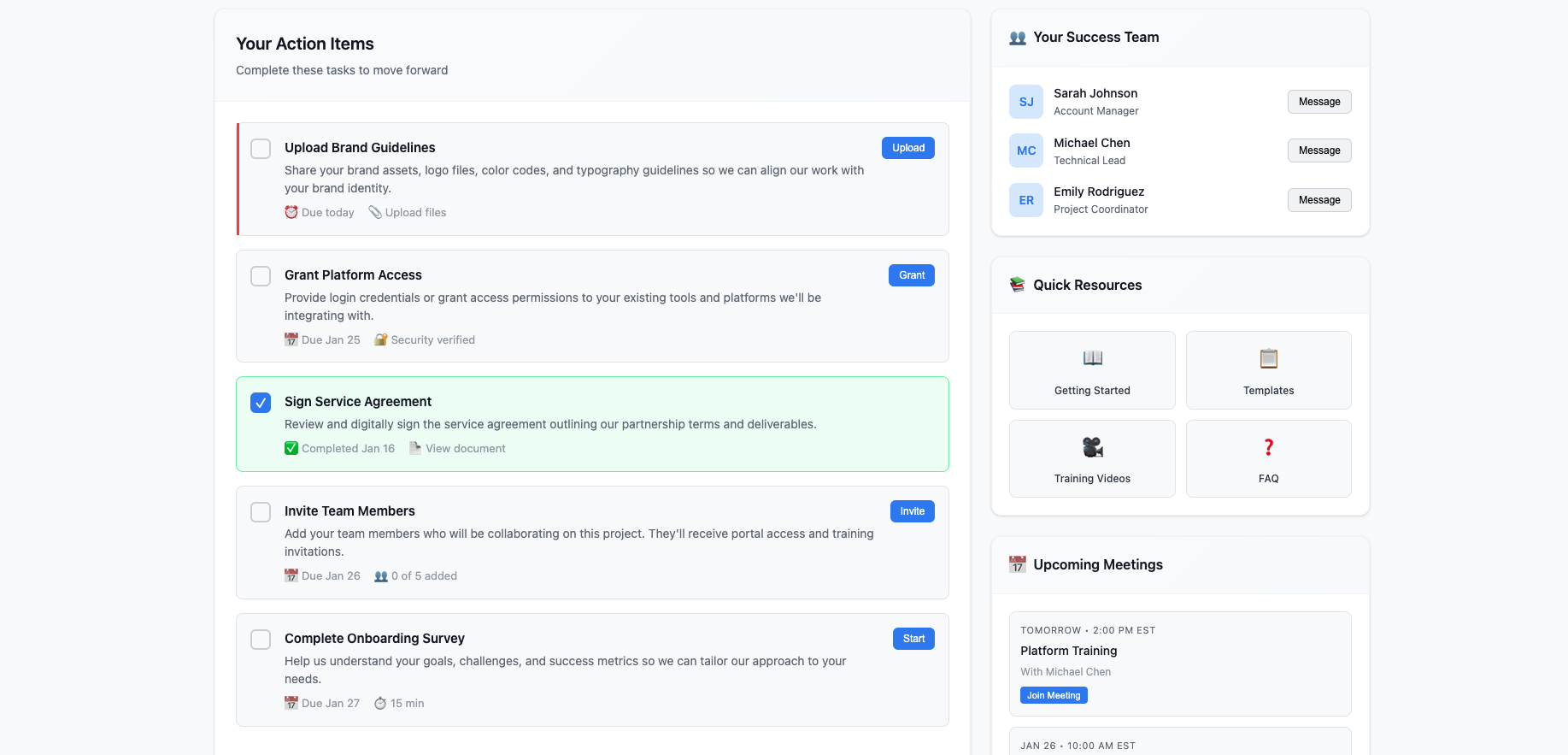Click Sarah Johnson's SJ avatar
This screenshot has height=755, width=1568.
[x=1025, y=102]
